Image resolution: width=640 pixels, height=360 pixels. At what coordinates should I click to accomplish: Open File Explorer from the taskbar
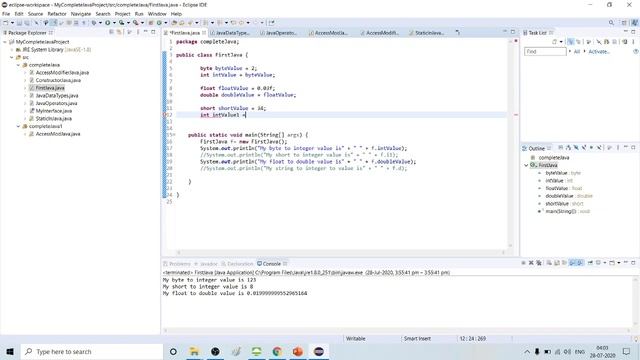pos(194,351)
